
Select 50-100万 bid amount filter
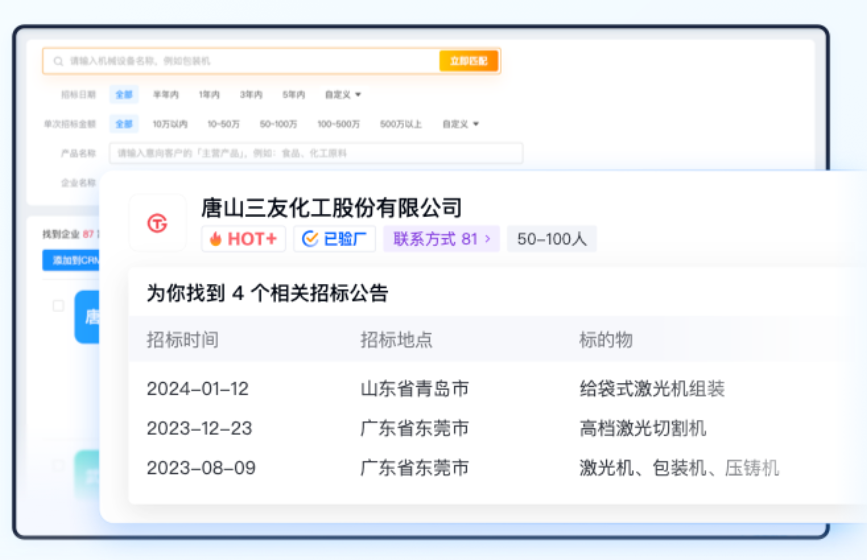[x=278, y=124]
